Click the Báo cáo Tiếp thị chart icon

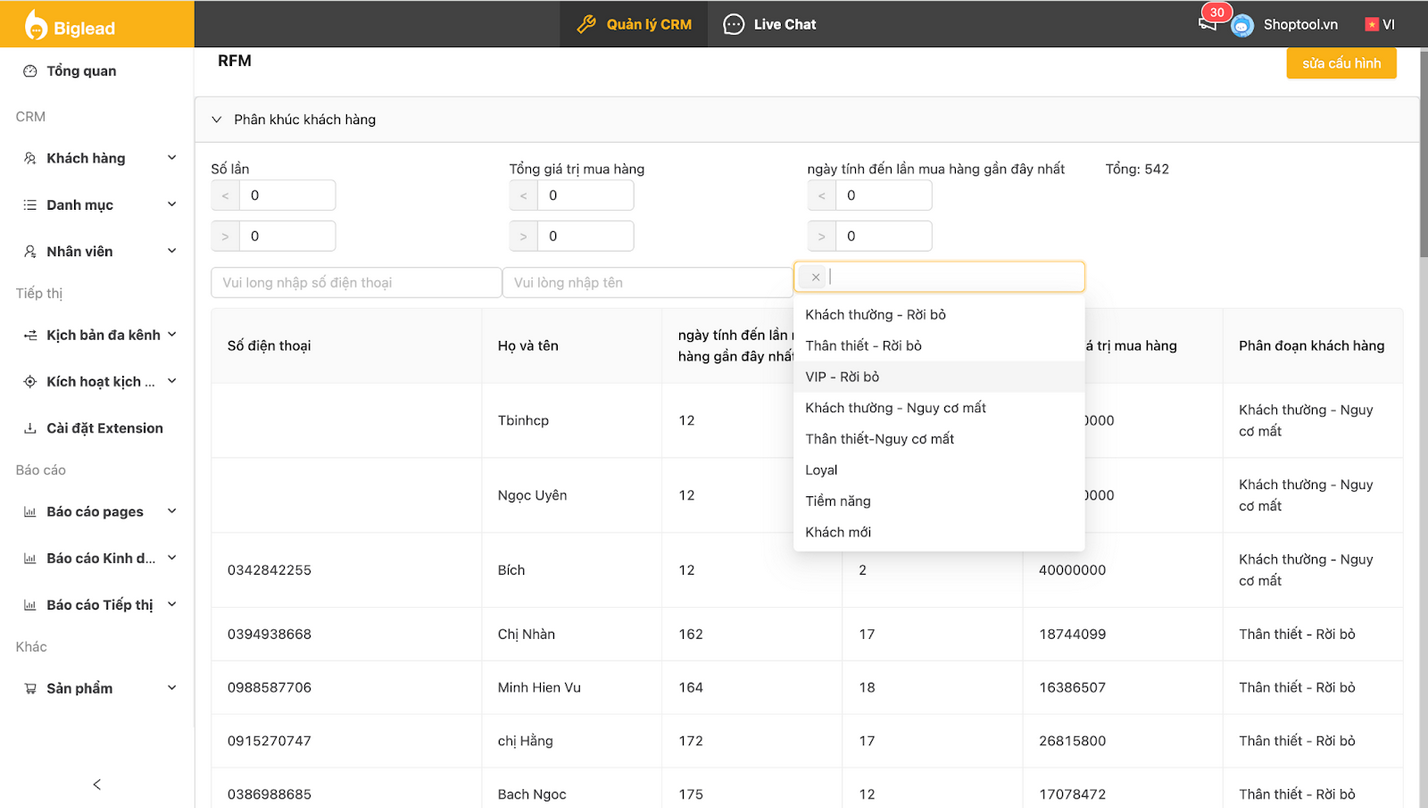[30, 605]
